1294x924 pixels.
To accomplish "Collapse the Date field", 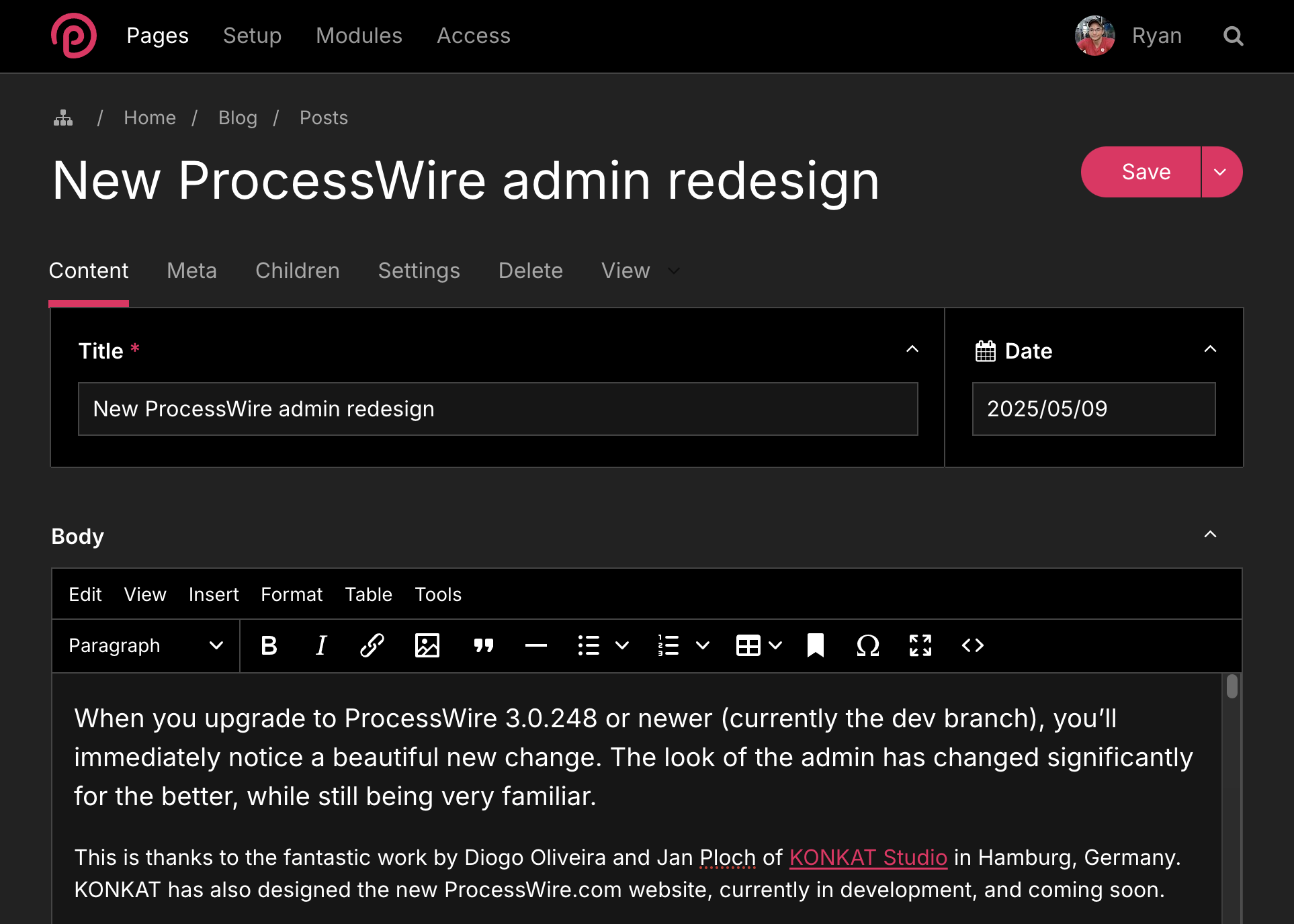I will 1210,349.
